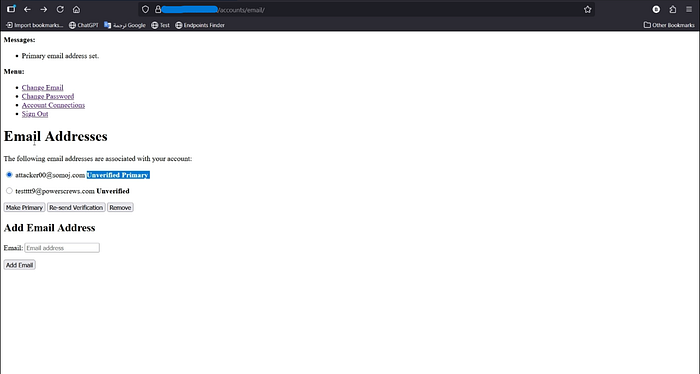Focus the Email address input field
Screen dimensions: 700x374
coord(62,248)
